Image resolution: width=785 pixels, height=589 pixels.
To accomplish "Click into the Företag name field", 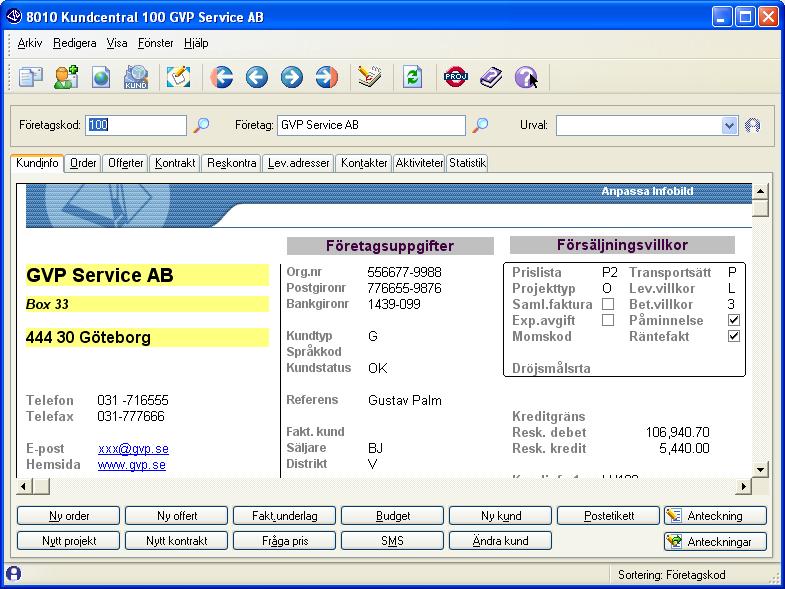I will (x=371, y=125).
